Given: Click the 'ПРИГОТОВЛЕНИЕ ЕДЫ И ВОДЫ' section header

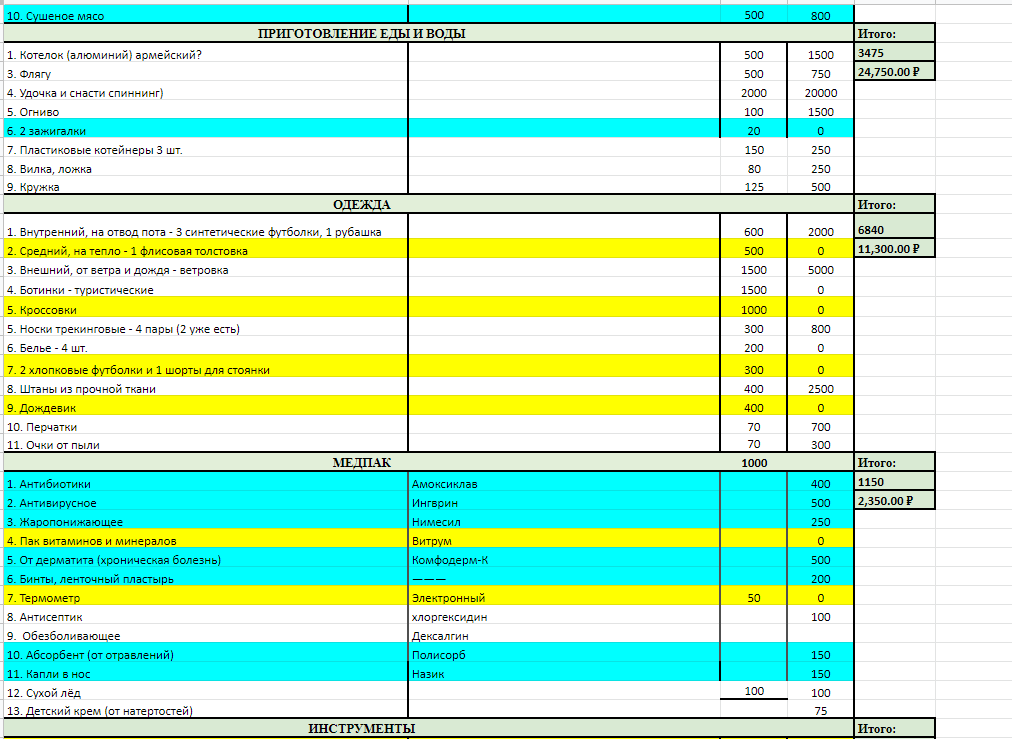Looking at the screenshot, I should [x=361, y=34].
